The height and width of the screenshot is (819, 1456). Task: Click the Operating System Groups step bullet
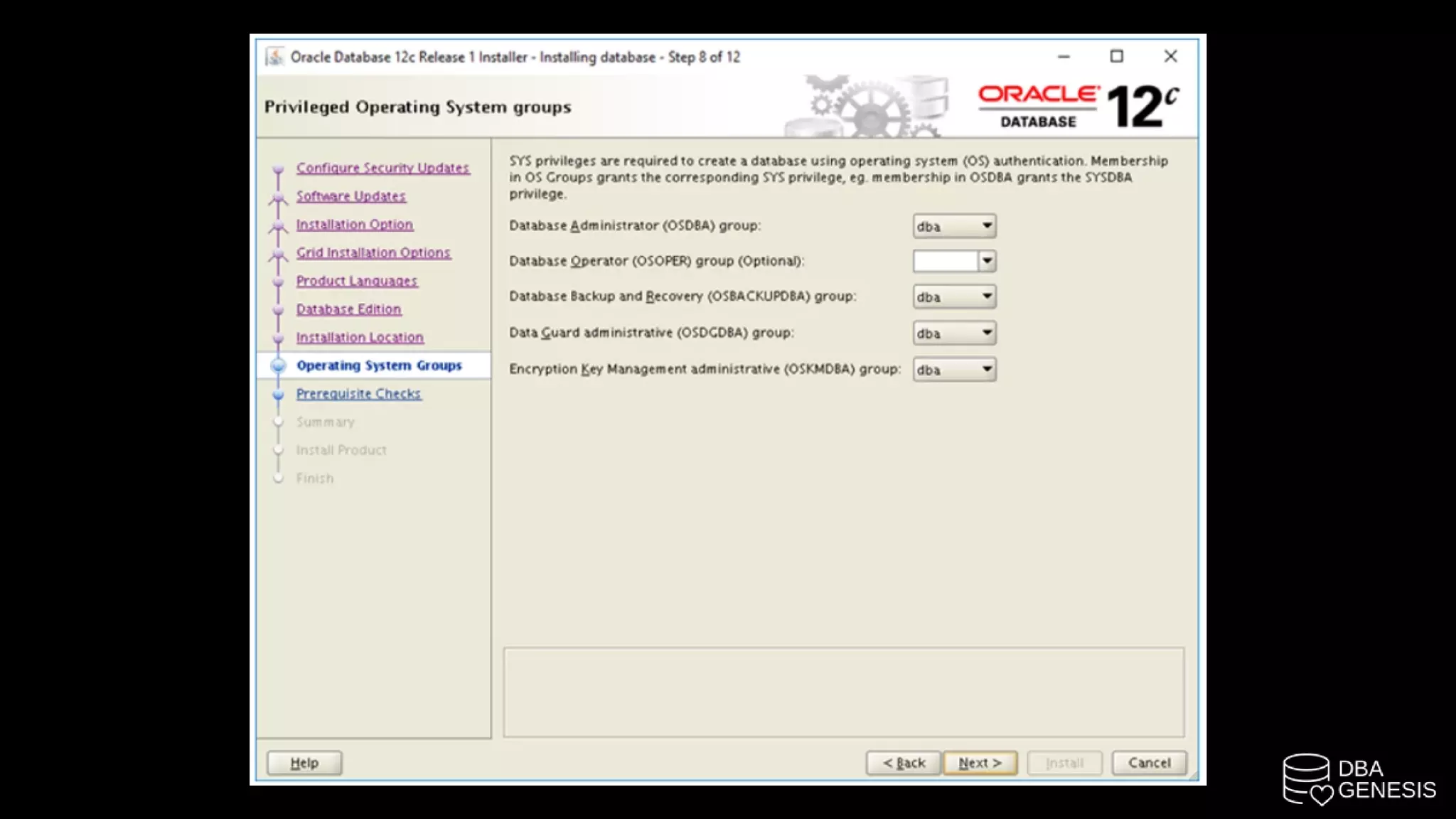279,365
